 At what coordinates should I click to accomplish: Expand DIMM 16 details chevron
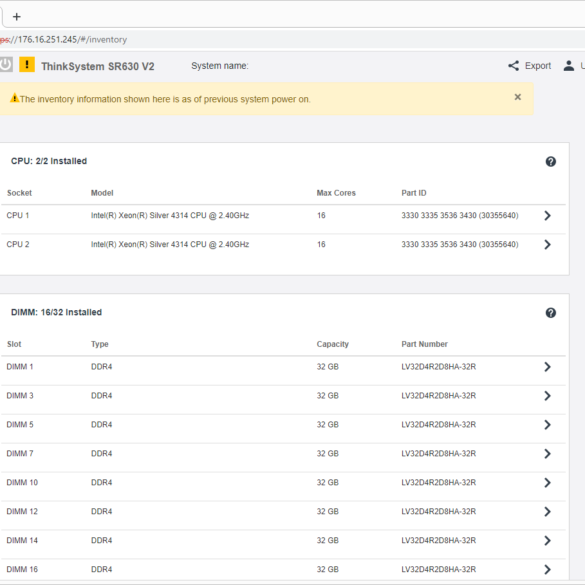point(547,569)
